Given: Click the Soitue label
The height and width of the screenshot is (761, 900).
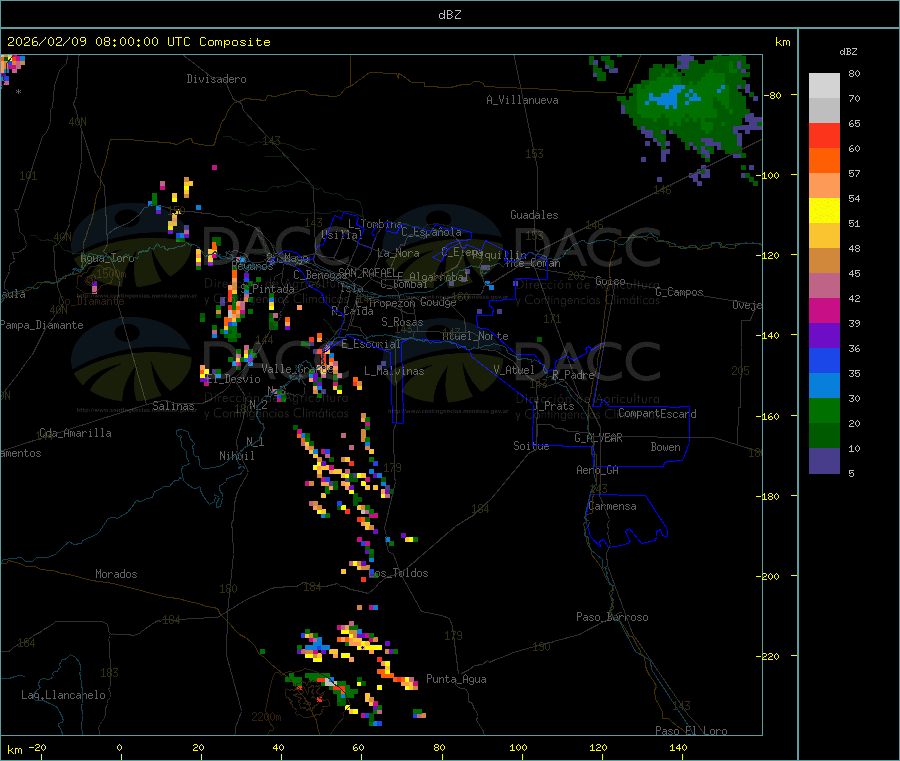Looking at the screenshot, I should (x=531, y=446).
